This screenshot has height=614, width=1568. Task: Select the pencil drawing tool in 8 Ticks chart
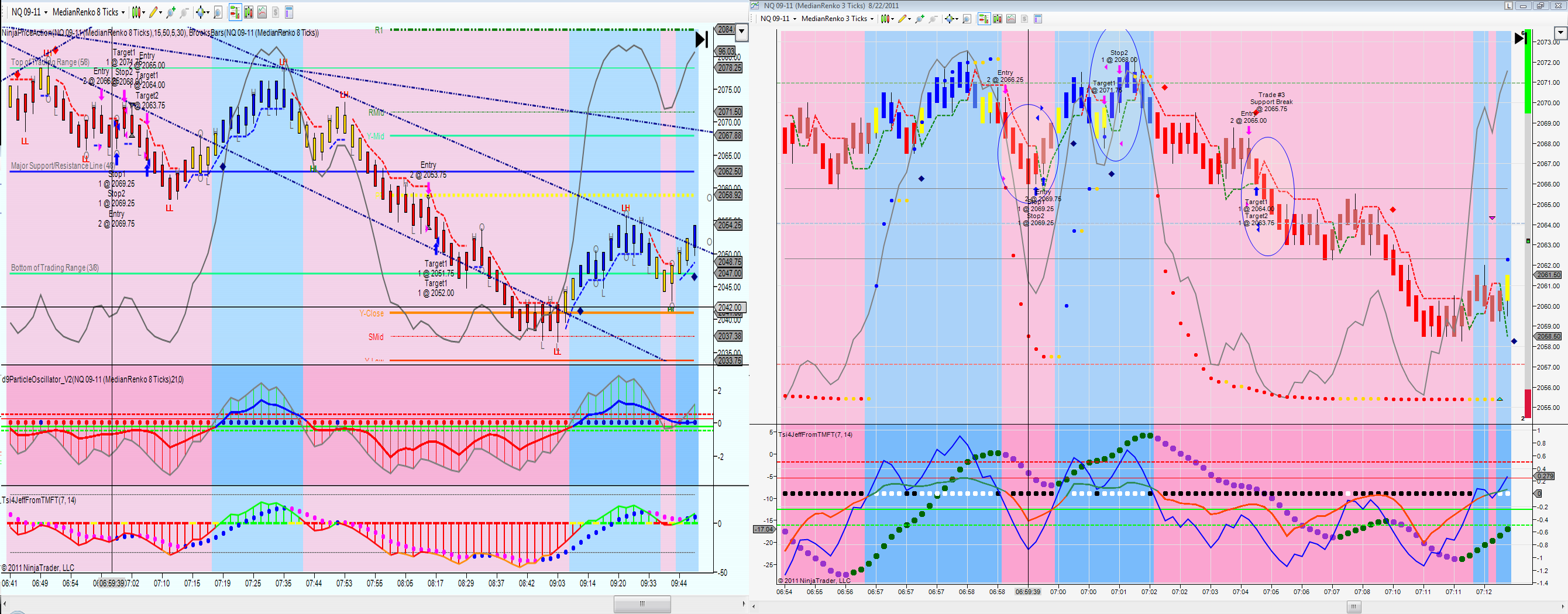coord(153,12)
